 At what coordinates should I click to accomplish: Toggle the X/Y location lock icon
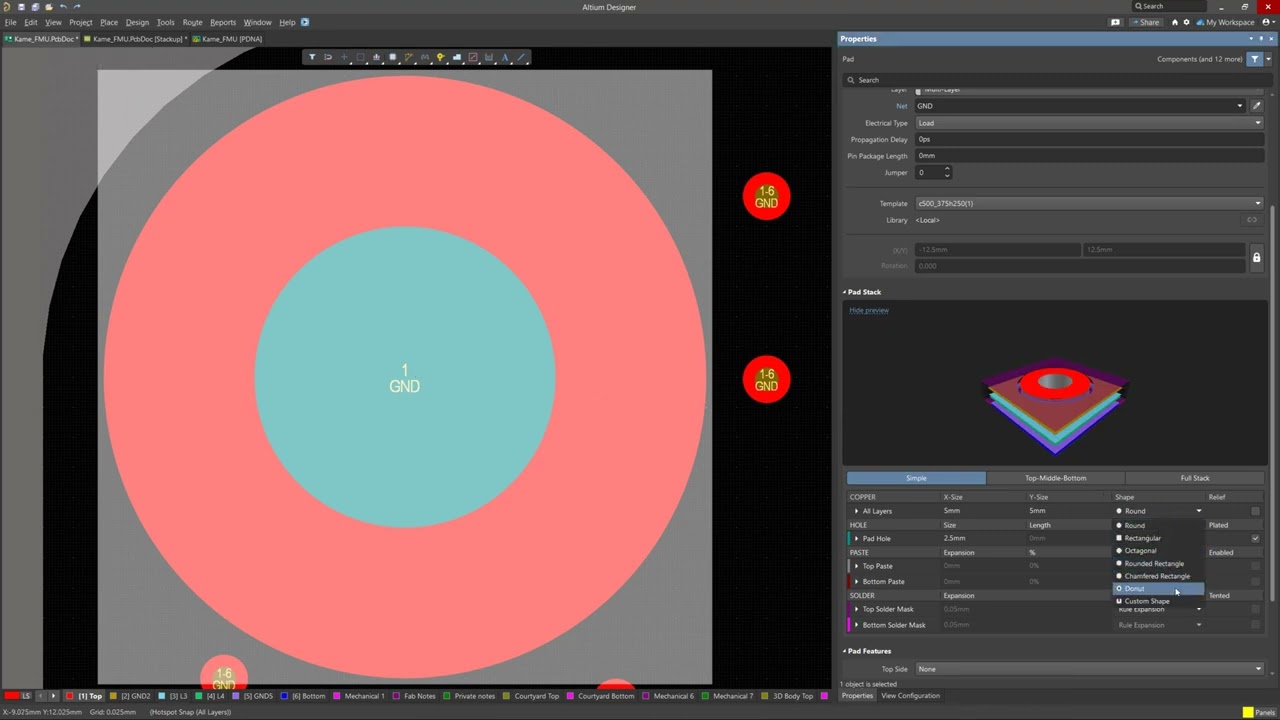(x=1256, y=258)
